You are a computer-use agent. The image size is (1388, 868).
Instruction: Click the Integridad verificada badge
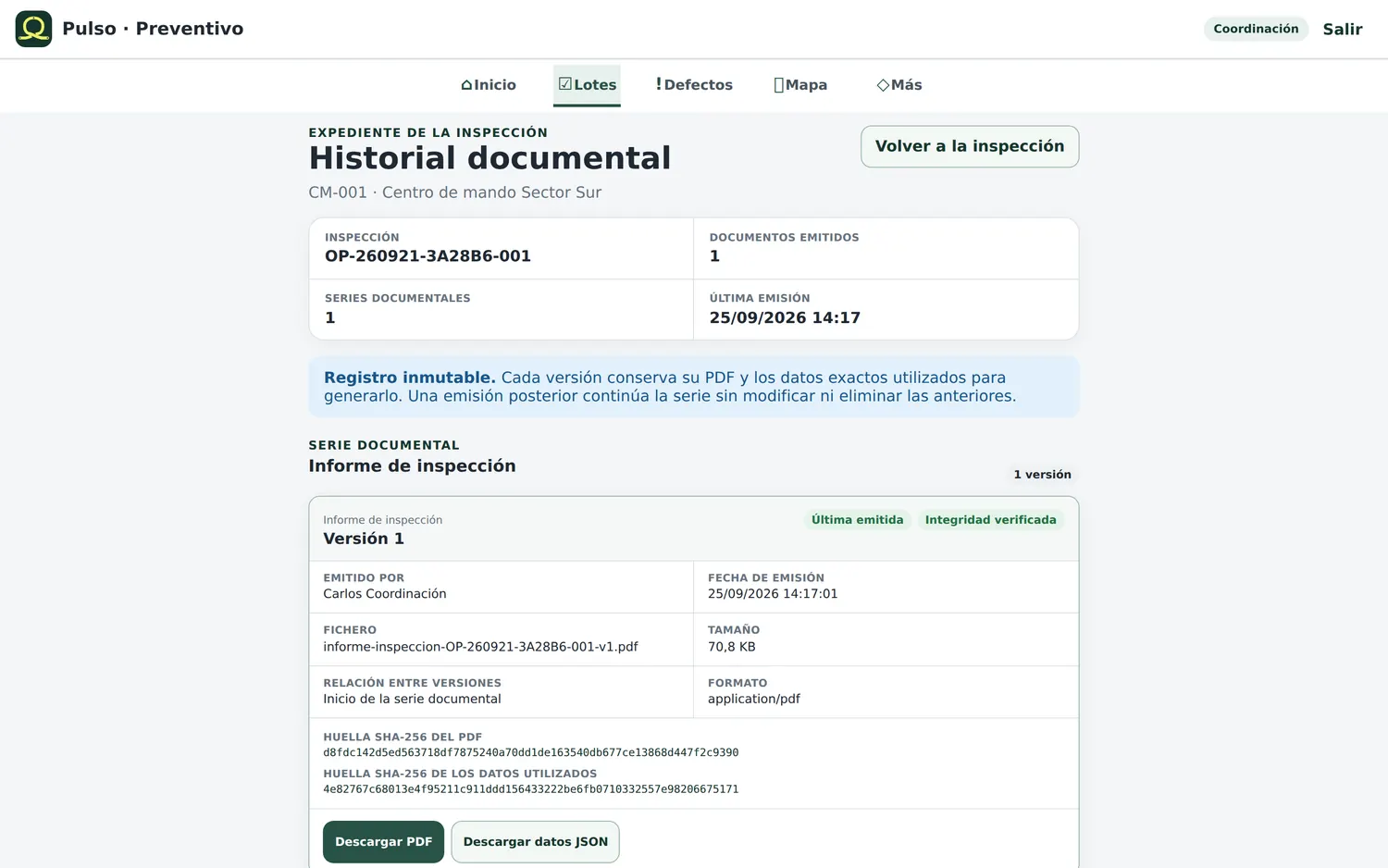[990, 520]
